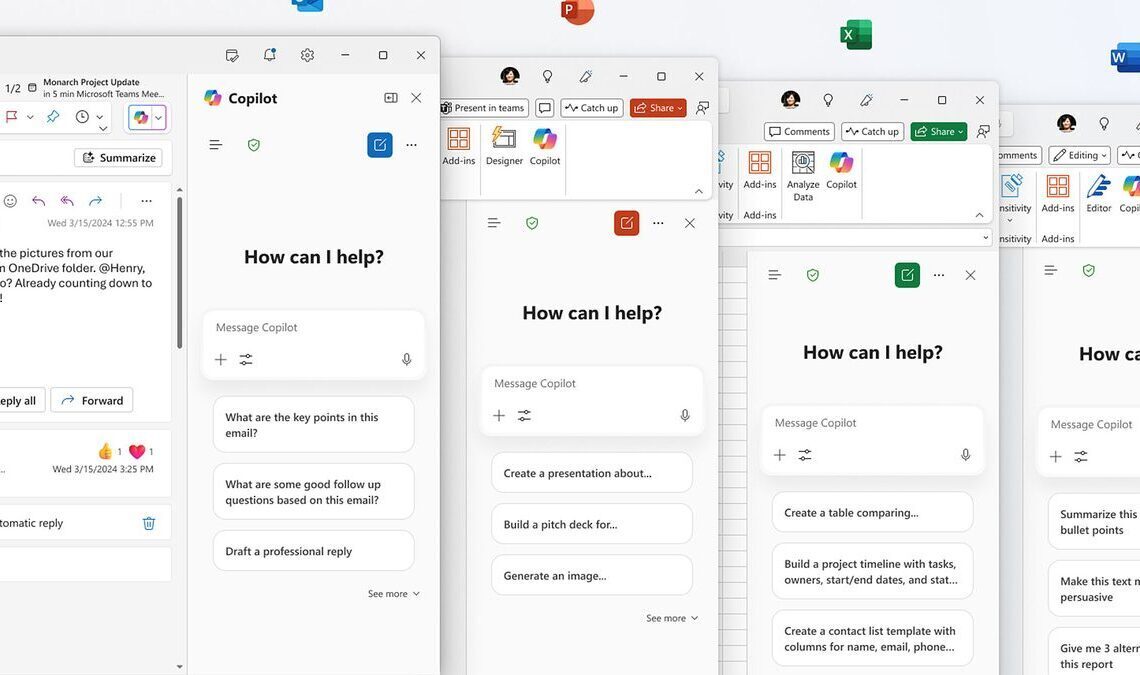The width and height of the screenshot is (1140, 675).
Task: Click the lightbulb icon in PowerPoint title bar
Action: click(x=547, y=76)
